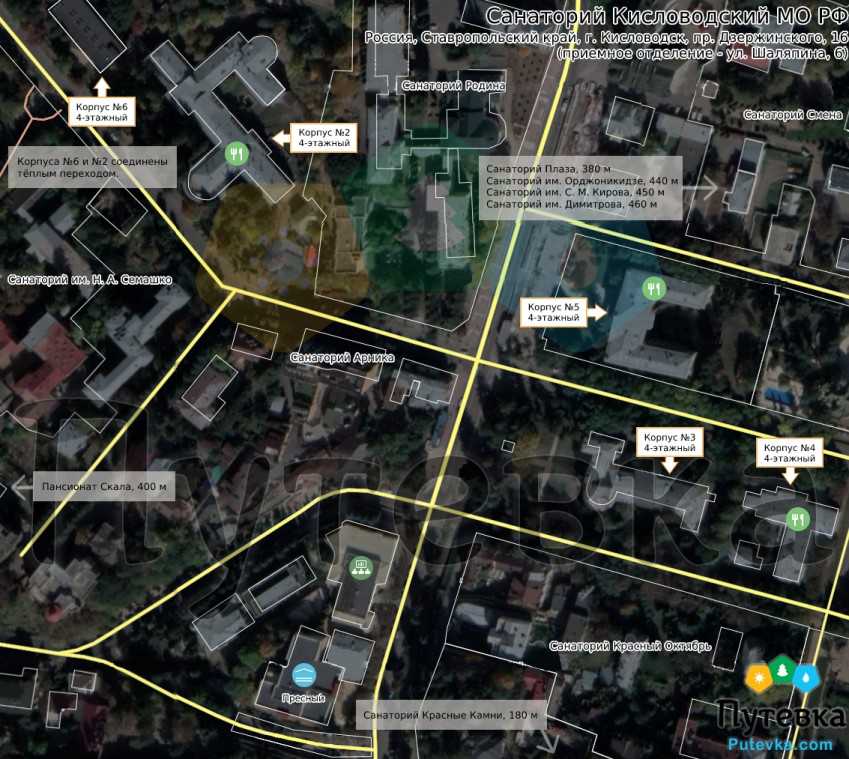This screenshot has height=759, width=849.
Task: Click the white arrow above Корпус №6 label
Action: pyautogui.click(x=101, y=87)
